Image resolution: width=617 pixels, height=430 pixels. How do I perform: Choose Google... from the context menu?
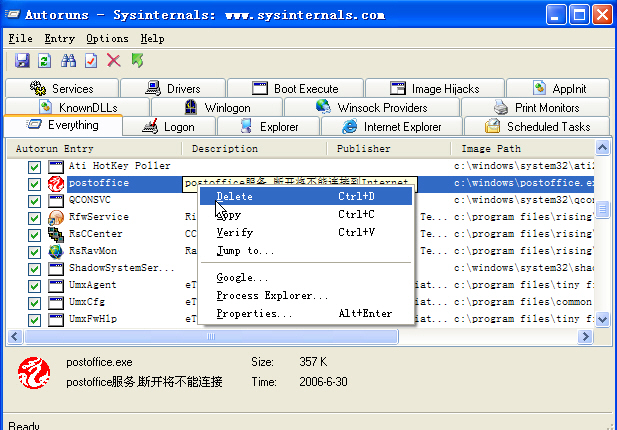tap(306, 277)
